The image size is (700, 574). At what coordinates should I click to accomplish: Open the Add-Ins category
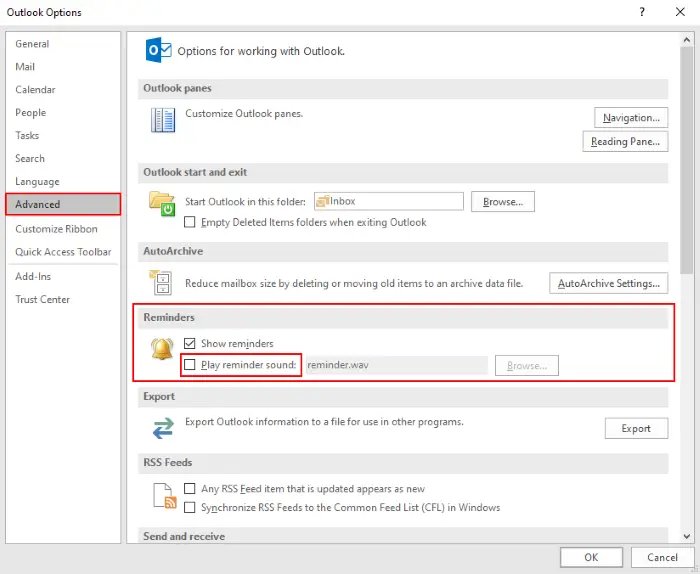click(63, 276)
